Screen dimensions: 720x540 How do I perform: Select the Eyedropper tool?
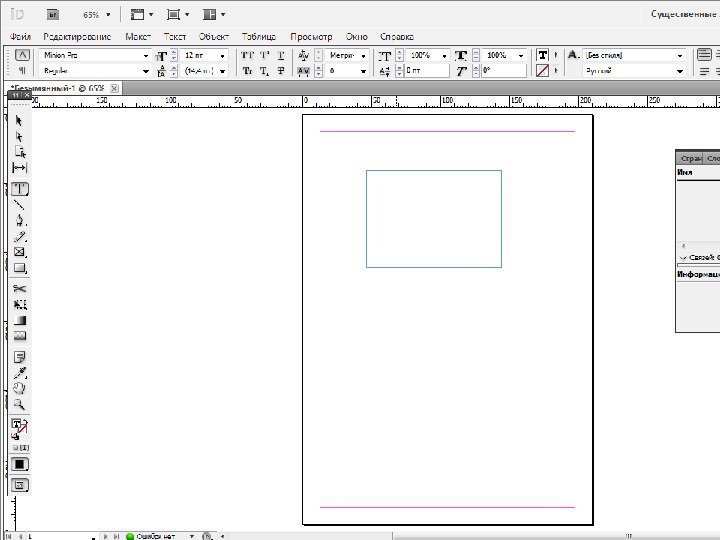[19, 373]
